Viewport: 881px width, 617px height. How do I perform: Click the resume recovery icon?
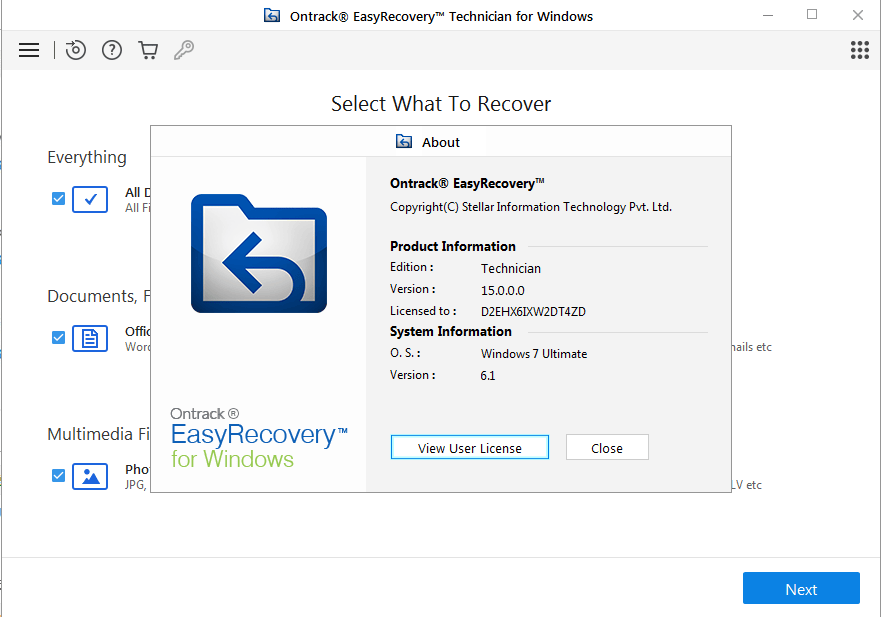coord(76,50)
